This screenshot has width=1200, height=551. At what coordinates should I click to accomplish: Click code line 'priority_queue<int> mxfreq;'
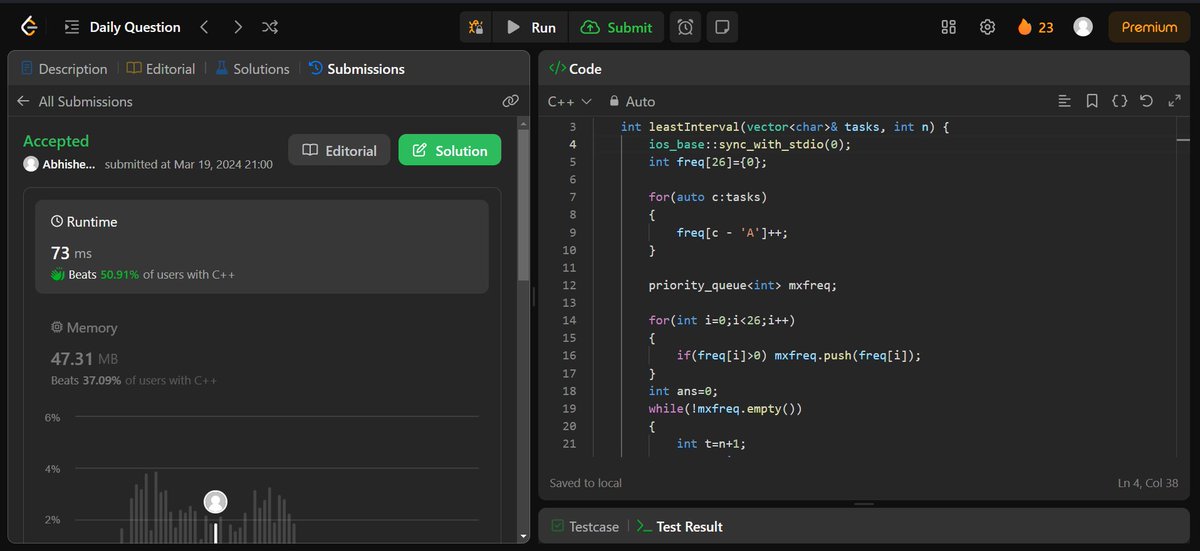pos(742,285)
